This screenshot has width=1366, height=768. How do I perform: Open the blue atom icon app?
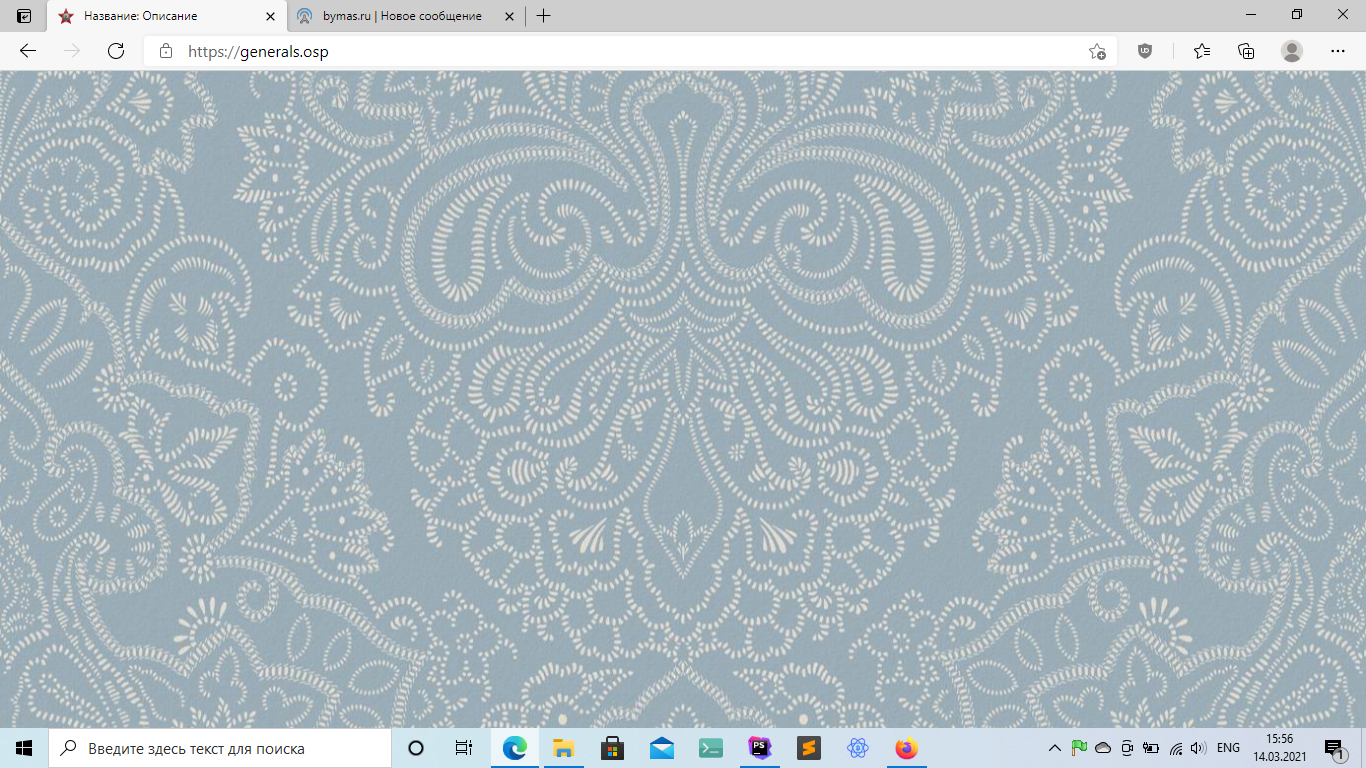tap(858, 748)
